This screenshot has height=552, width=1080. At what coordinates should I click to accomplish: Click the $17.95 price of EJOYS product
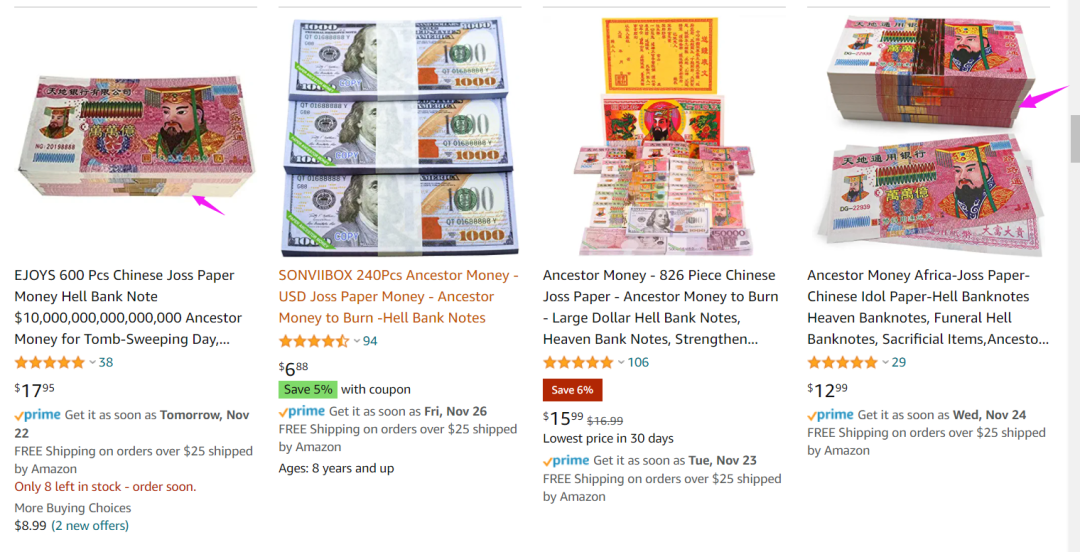(x=34, y=390)
